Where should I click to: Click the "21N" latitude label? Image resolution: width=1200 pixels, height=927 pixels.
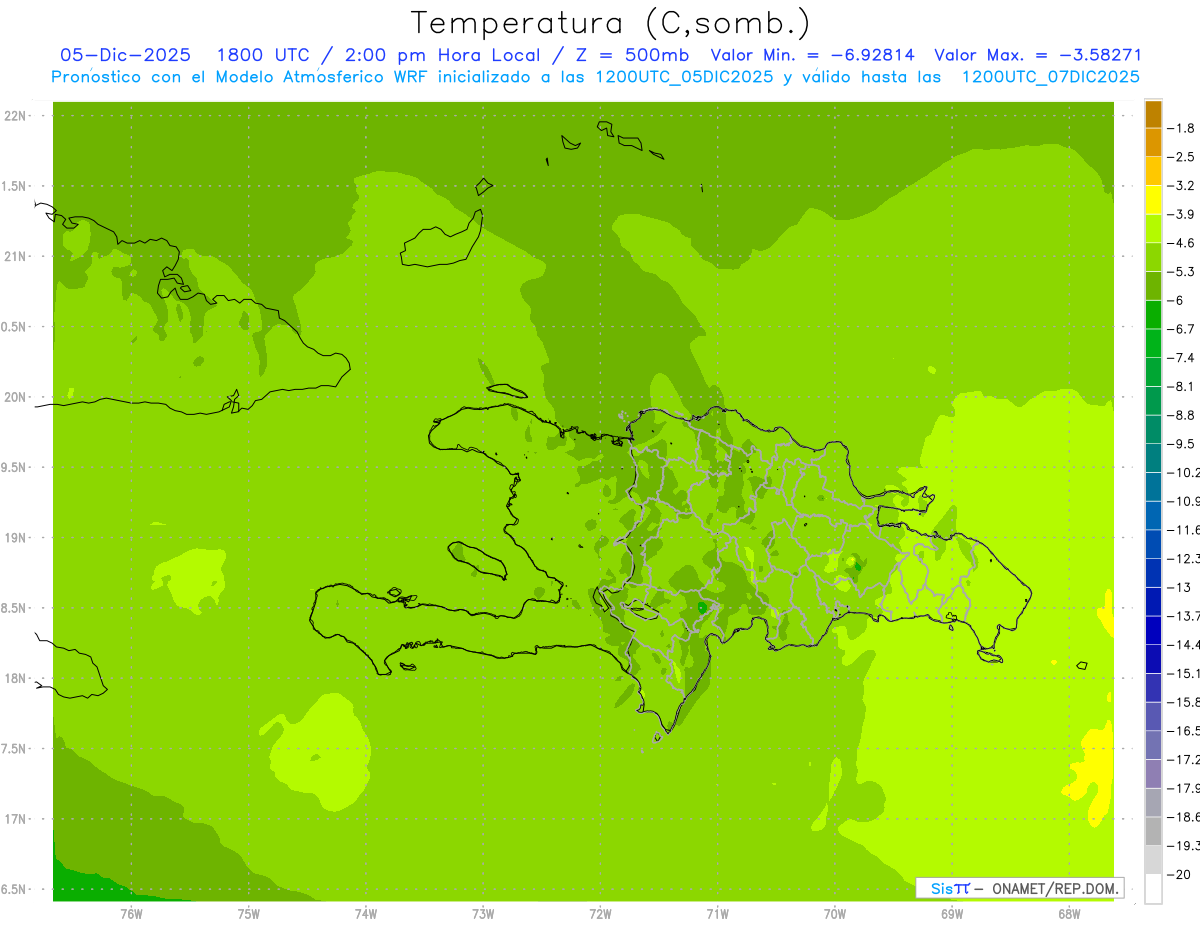point(16,256)
